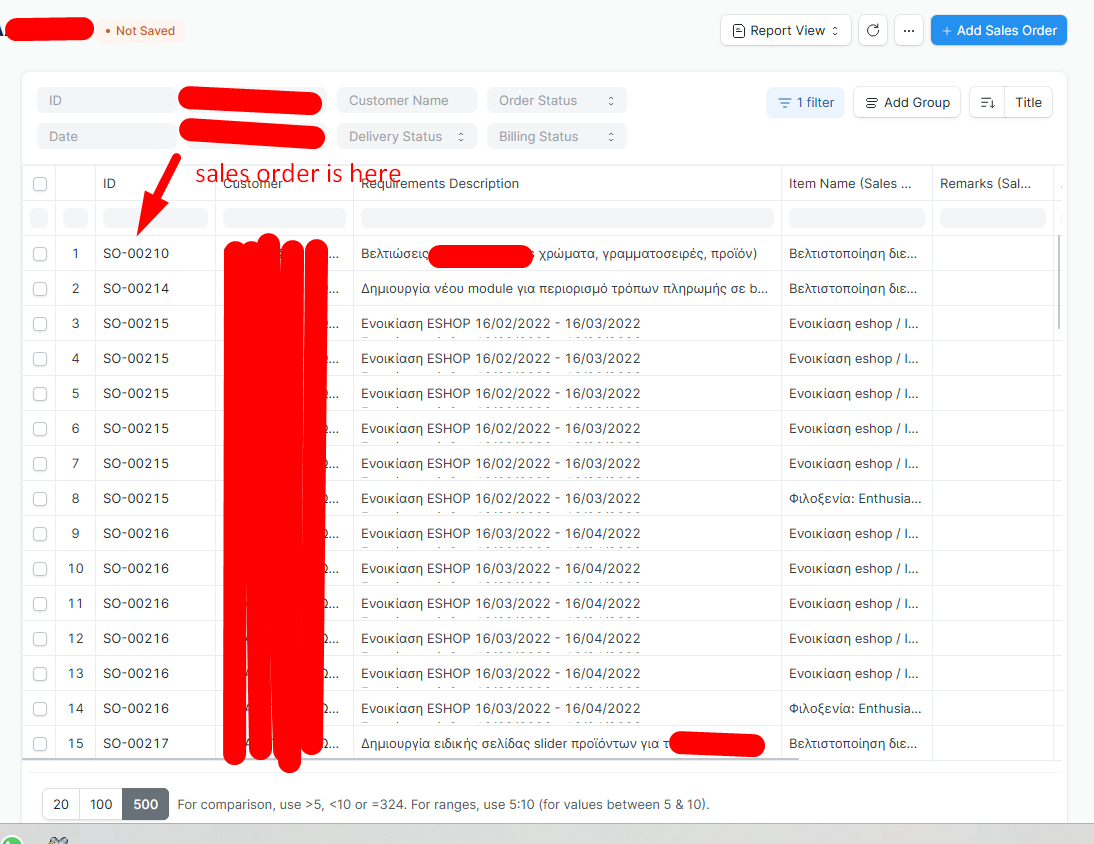Image resolution: width=1094 pixels, height=844 pixels.
Task: Open the 1 filter button
Action: point(806,103)
